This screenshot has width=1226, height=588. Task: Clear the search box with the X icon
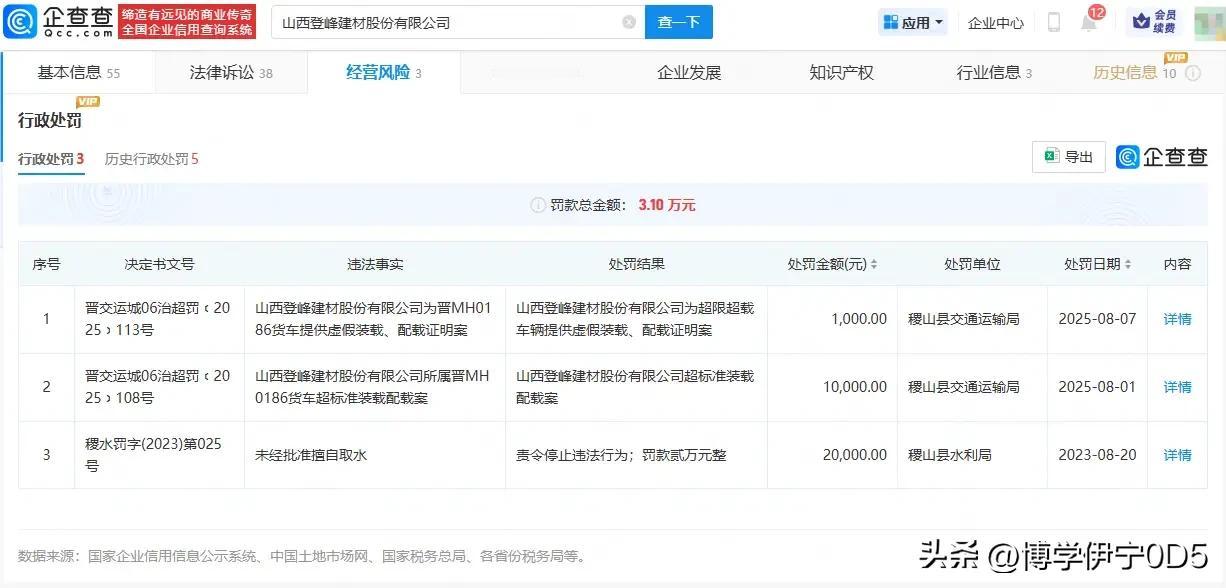click(629, 22)
